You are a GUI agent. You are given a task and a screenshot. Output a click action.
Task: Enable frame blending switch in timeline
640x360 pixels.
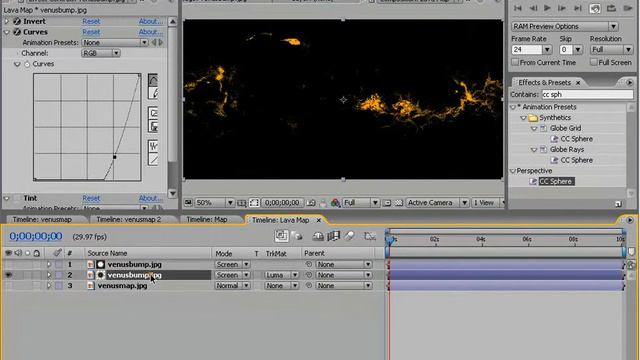pos(333,236)
